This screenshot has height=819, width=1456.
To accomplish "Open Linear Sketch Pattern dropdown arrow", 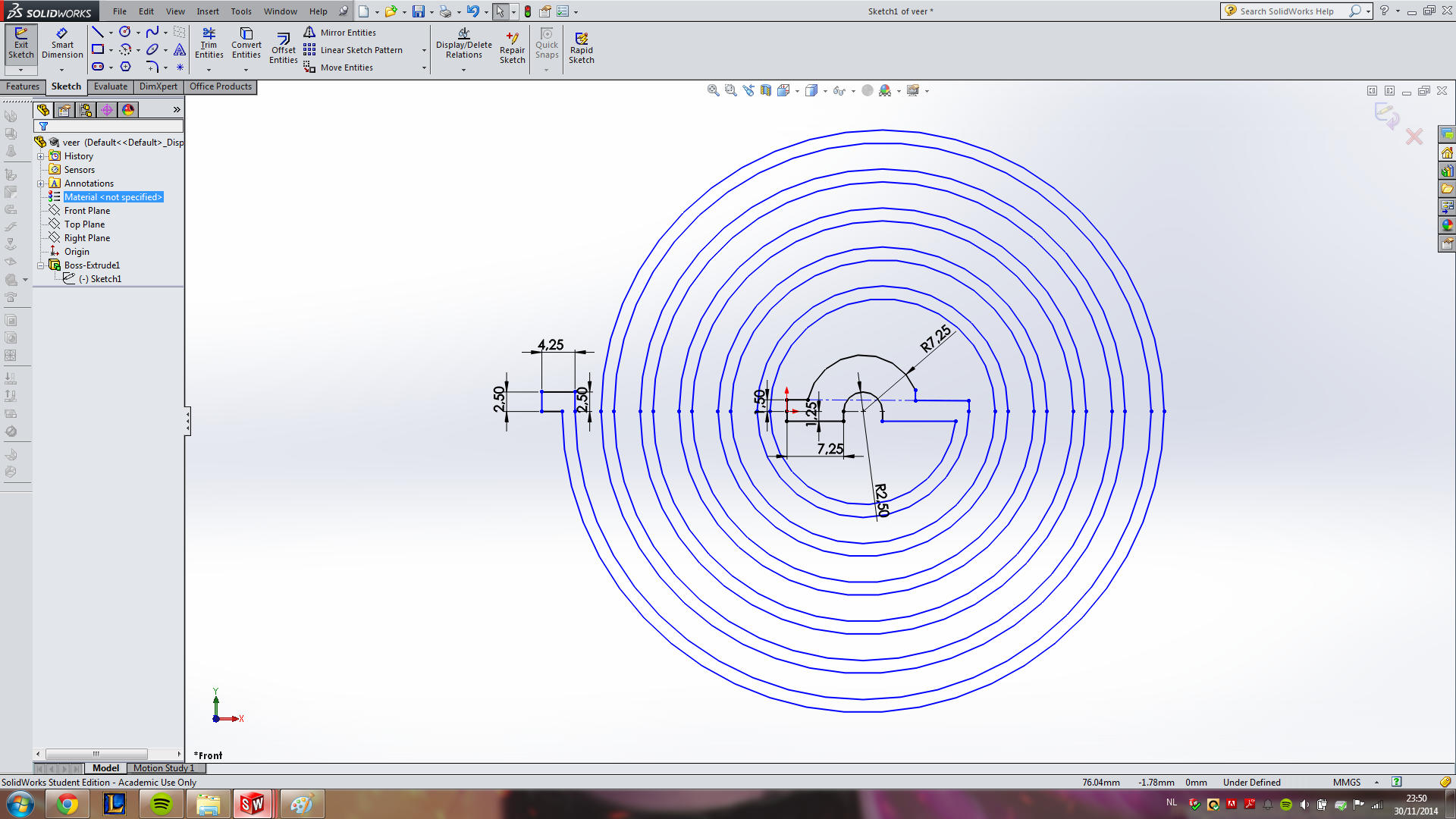I will point(424,51).
